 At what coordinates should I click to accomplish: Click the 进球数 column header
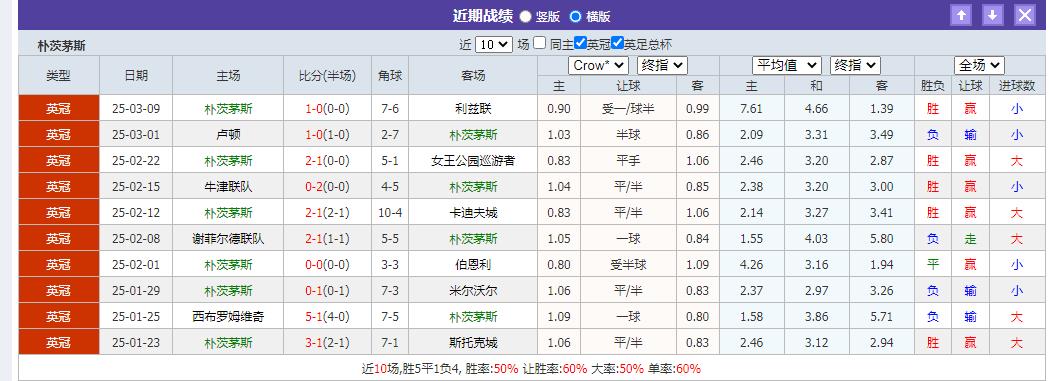[1017, 86]
